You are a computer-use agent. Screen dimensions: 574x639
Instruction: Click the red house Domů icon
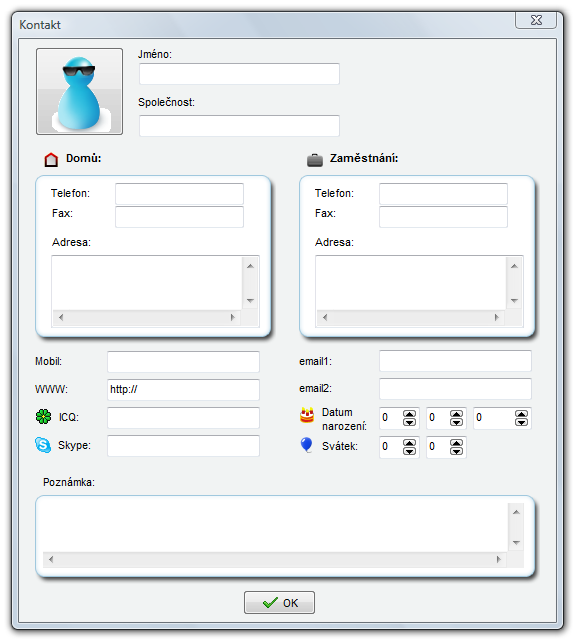tap(51, 159)
